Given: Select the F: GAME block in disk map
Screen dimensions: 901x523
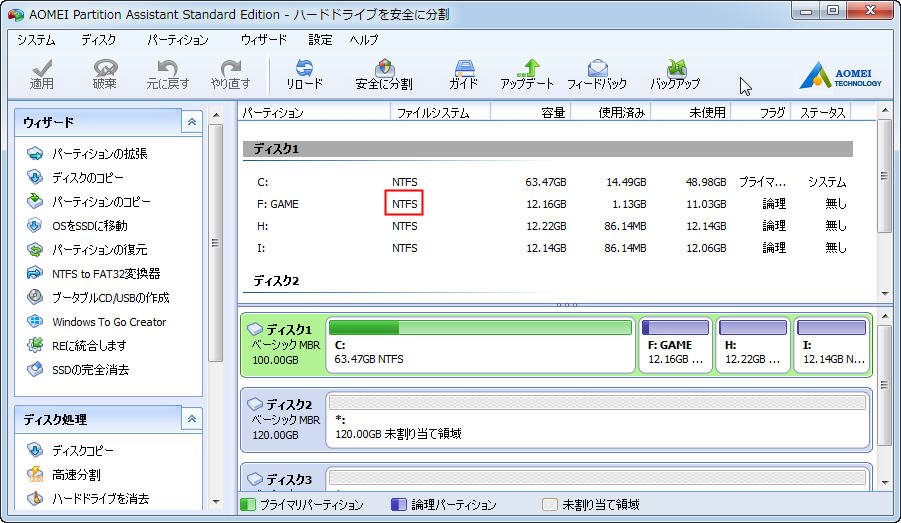Looking at the screenshot, I should pos(675,344).
